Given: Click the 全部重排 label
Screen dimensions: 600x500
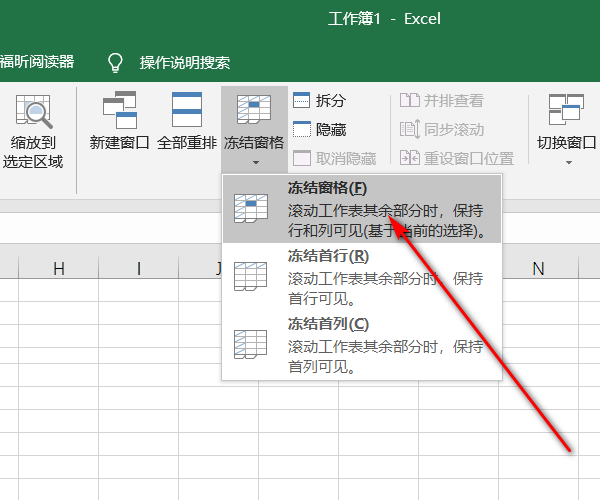Looking at the screenshot, I should point(187,143).
